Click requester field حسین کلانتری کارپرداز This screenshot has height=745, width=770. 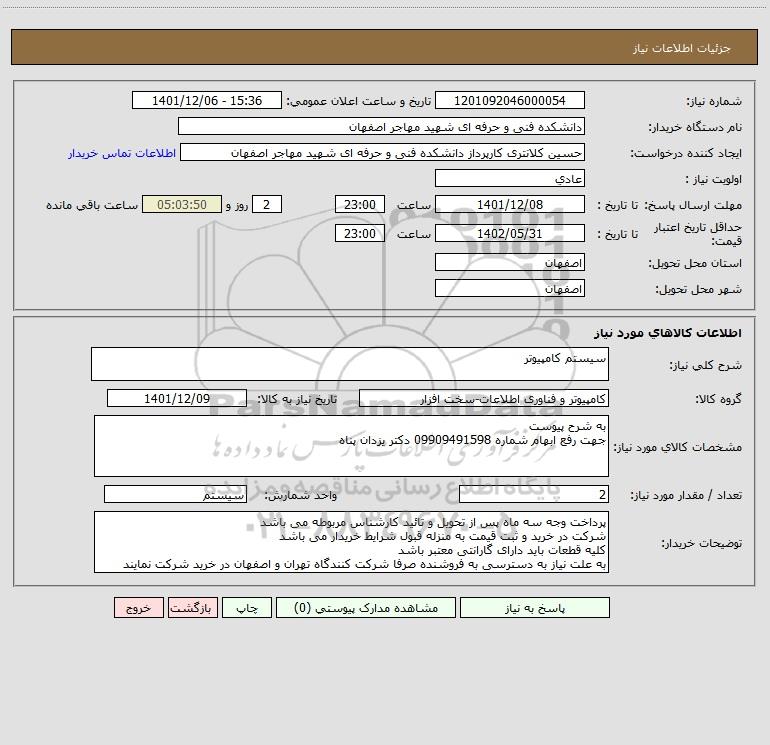point(382,152)
